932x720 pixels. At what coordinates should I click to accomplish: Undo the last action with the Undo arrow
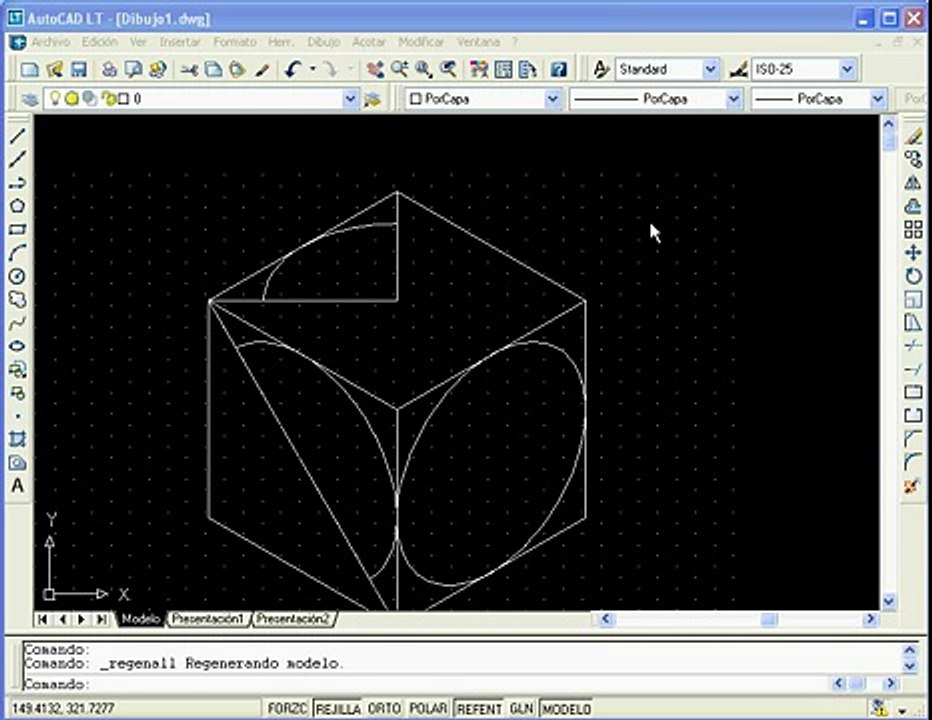pos(293,70)
